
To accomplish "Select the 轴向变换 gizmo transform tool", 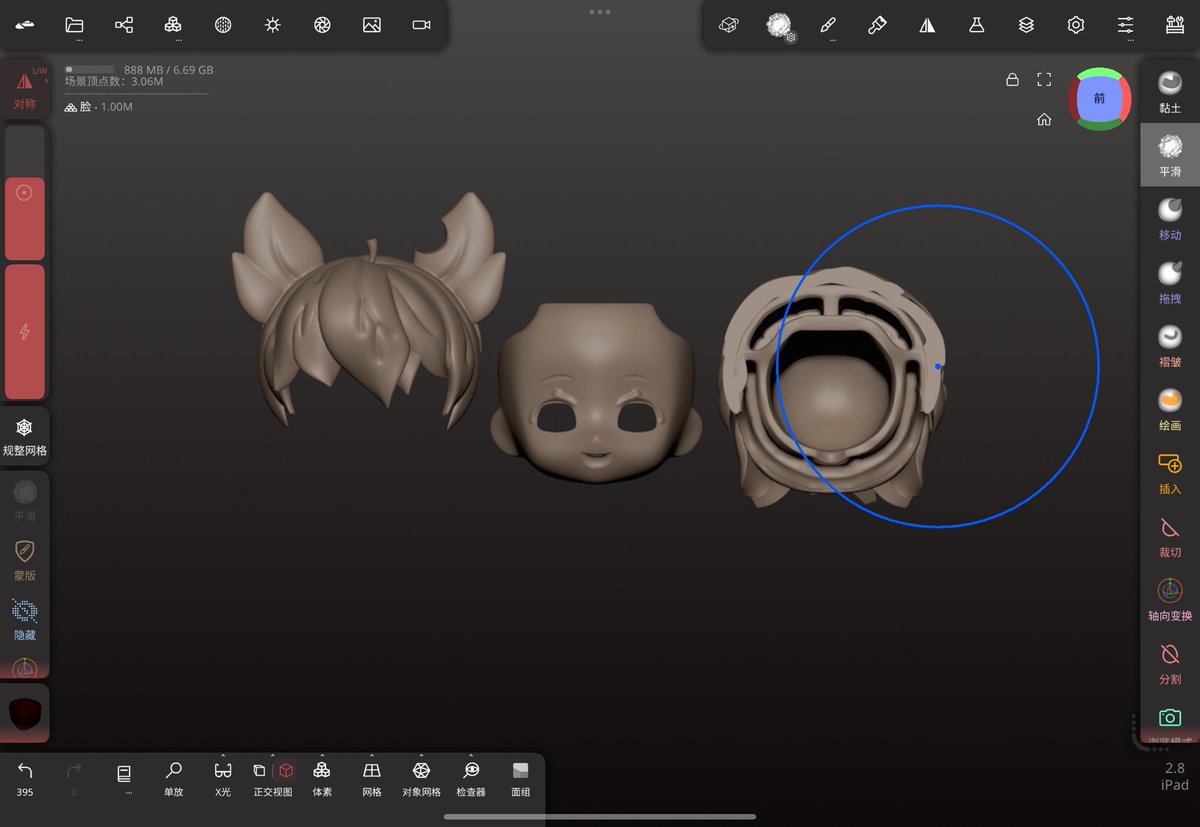I will tap(1170, 599).
